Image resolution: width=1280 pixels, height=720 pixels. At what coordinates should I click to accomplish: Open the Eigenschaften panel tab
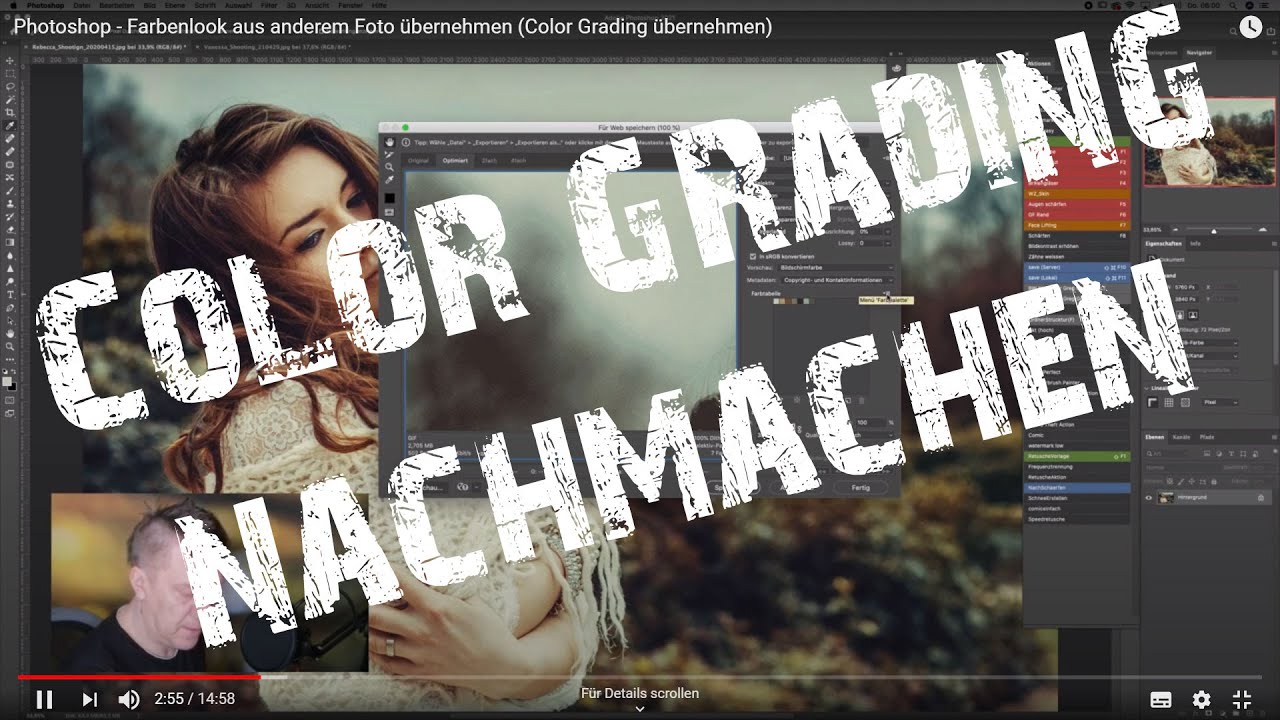[1164, 243]
